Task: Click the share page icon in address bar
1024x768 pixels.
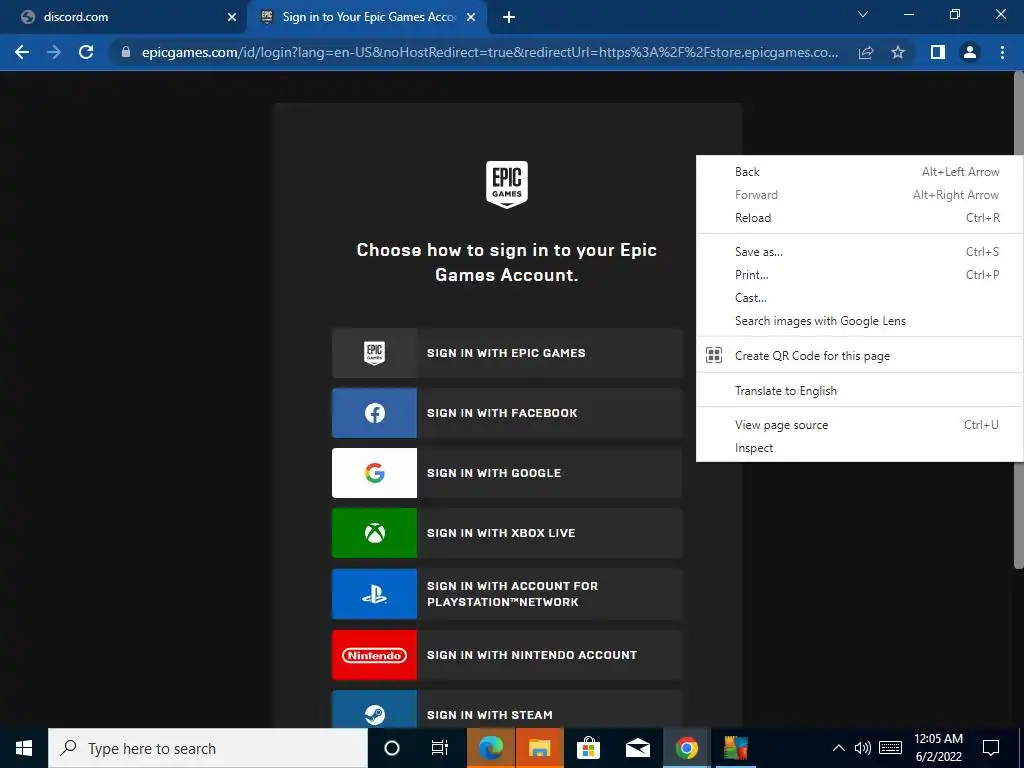Action: coord(866,52)
